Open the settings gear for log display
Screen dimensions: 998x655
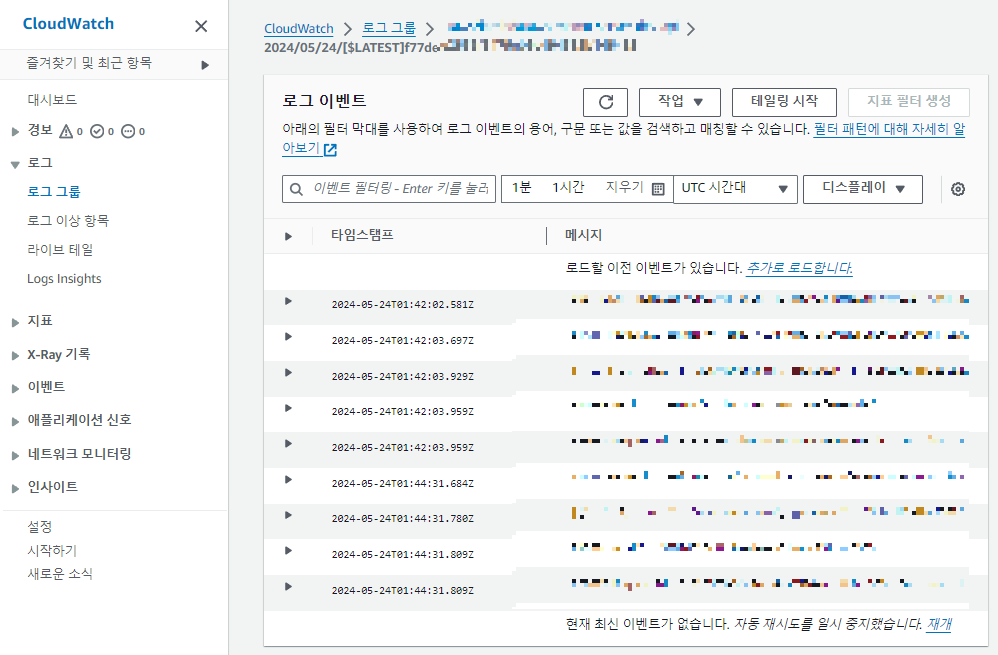(957, 189)
